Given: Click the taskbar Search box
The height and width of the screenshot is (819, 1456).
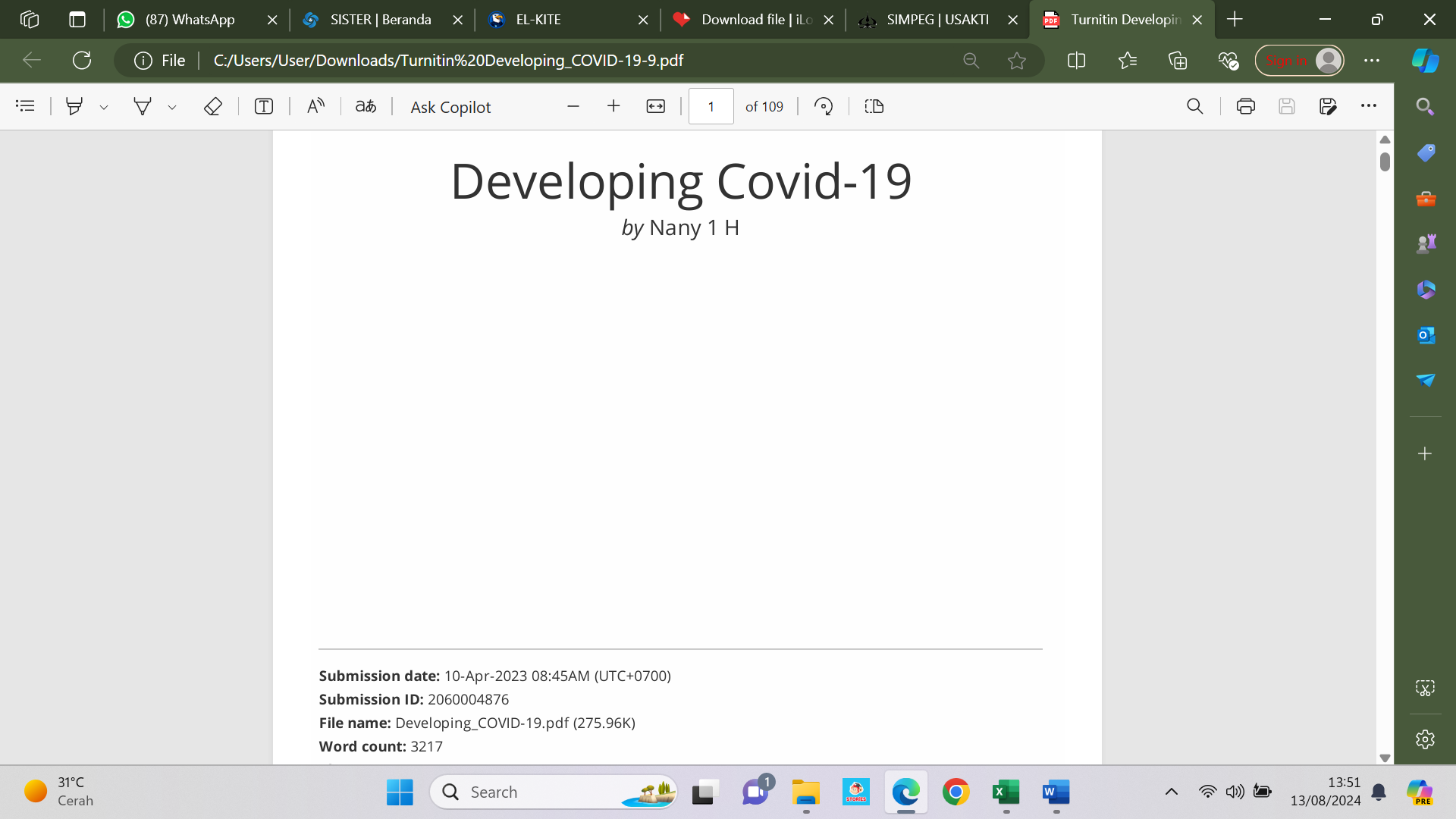Looking at the screenshot, I should [554, 792].
